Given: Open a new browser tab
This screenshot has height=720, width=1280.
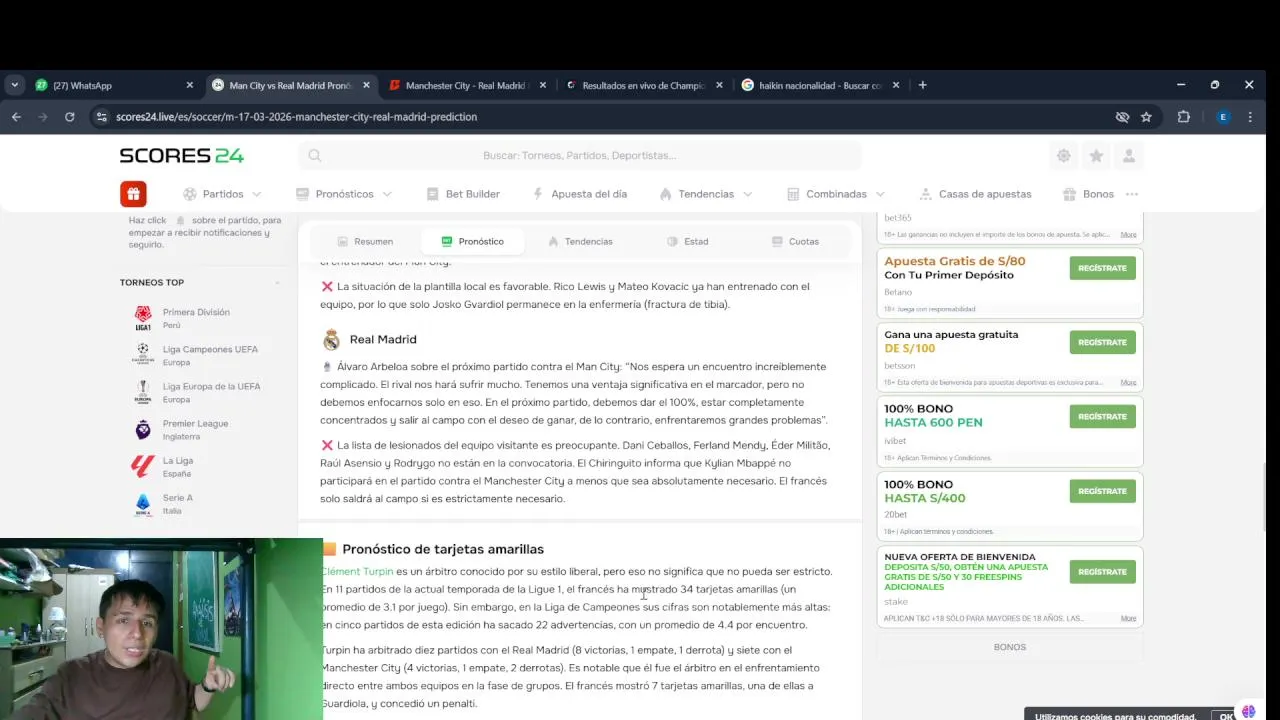Looking at the screenshot, I should pos(922,85).
